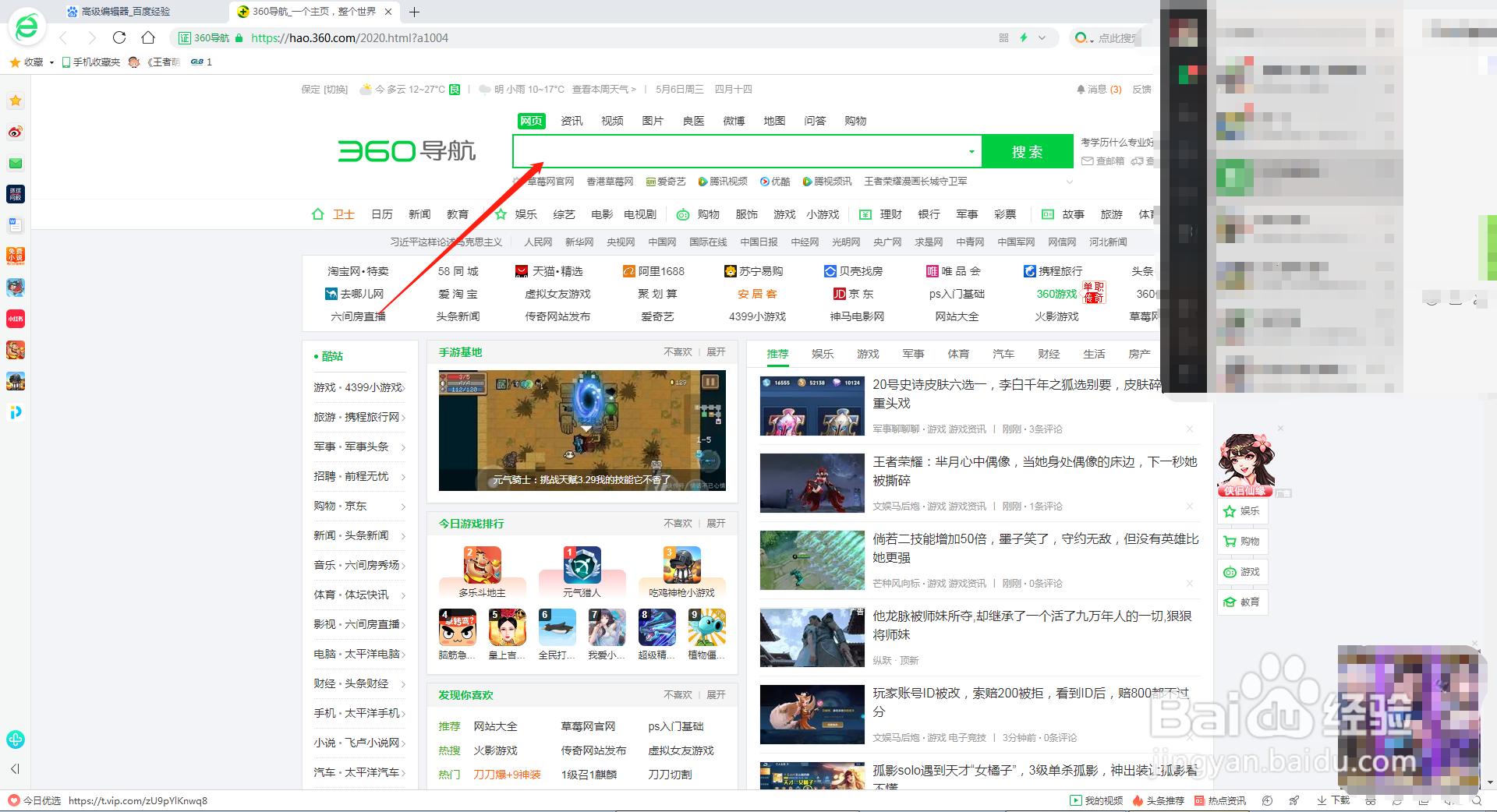Open green mail icon in sidebar
Screen dimensions: 1497x812
[x=16, y=163]
